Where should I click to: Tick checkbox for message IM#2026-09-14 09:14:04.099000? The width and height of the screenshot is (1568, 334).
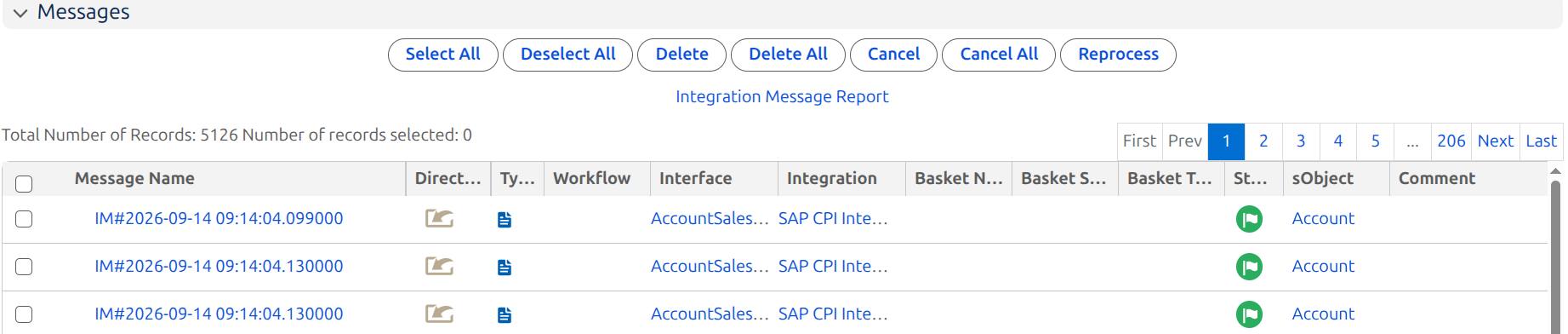tap(24, 219)
